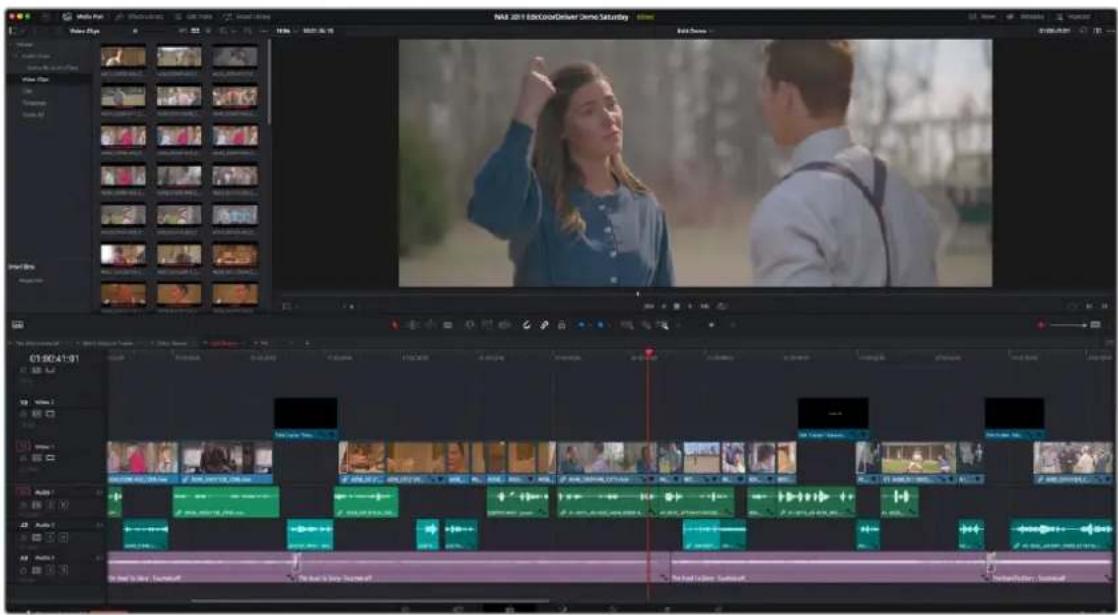Image resolution: width=1118 pixels, height=615 pixels.
Task: Lock the Audio 3 track
Action: tap(24, 570)
